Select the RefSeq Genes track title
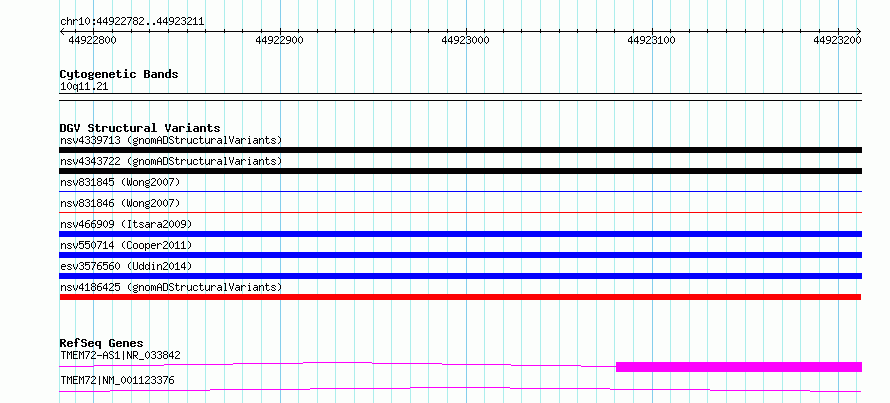 point(102,343)
